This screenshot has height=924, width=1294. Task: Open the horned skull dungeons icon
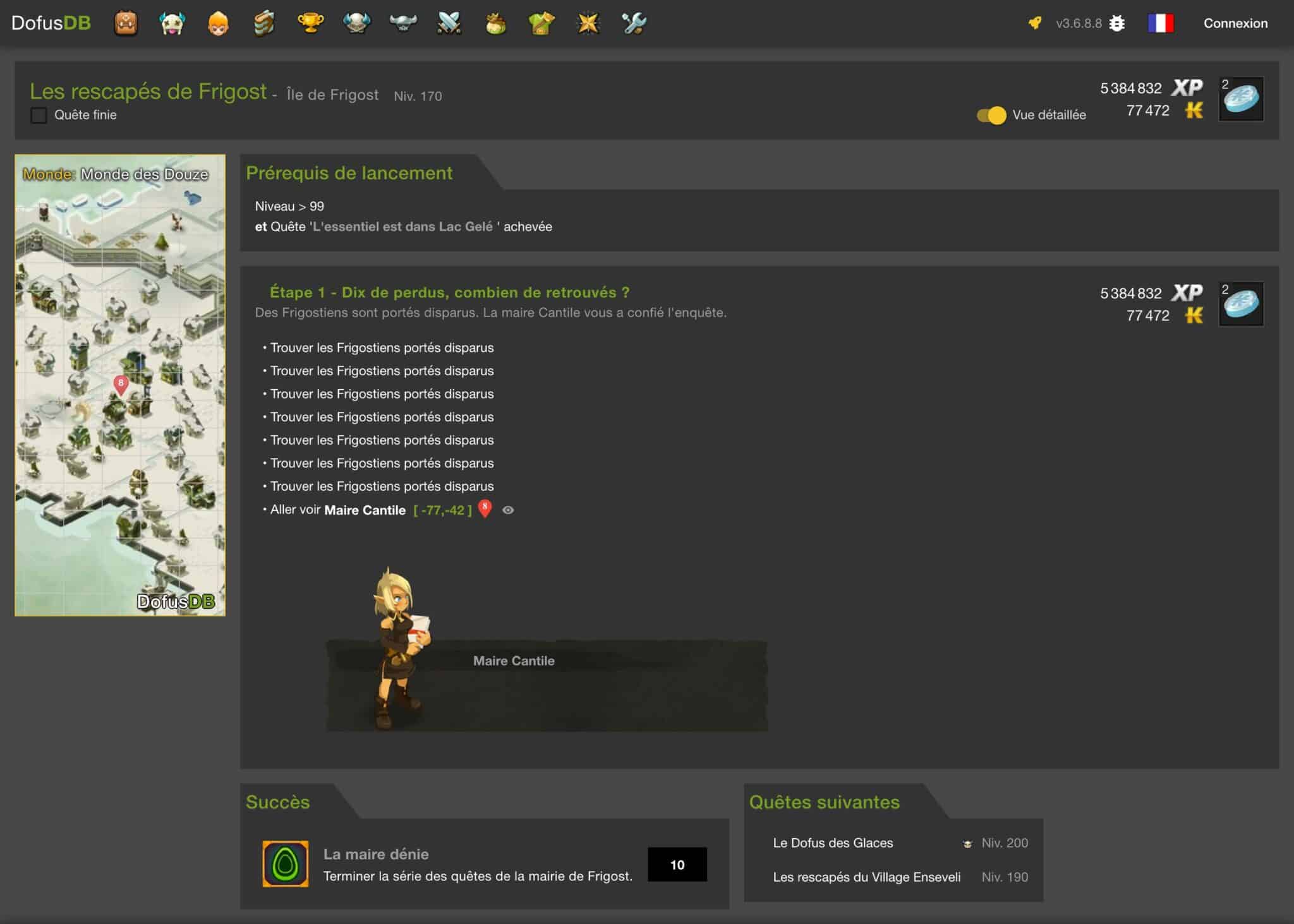356,23
